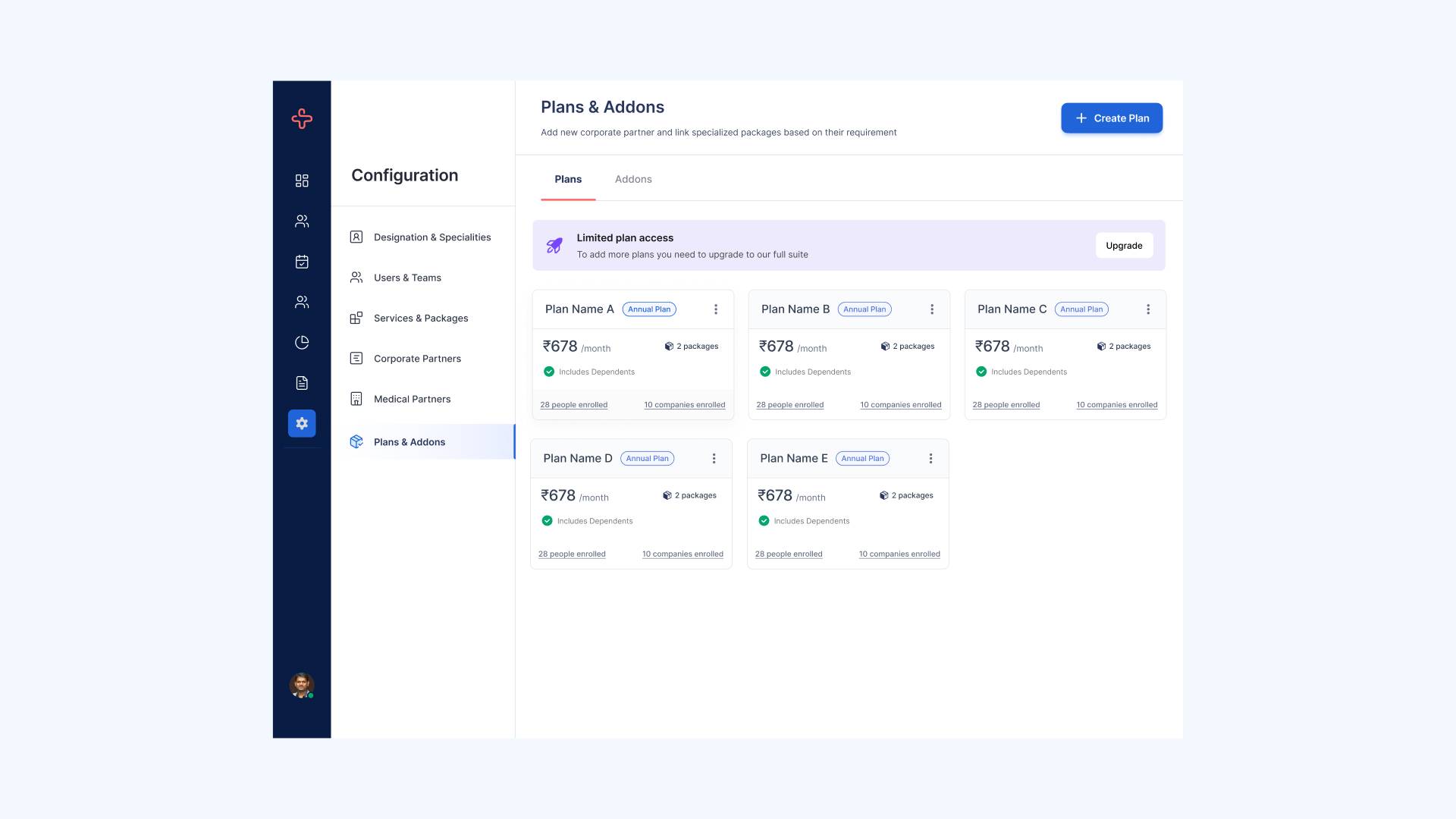Screen dimensions: 1456x819
Task: Open the three-dot menu on Plan Name E
Action: click(931, 458)
